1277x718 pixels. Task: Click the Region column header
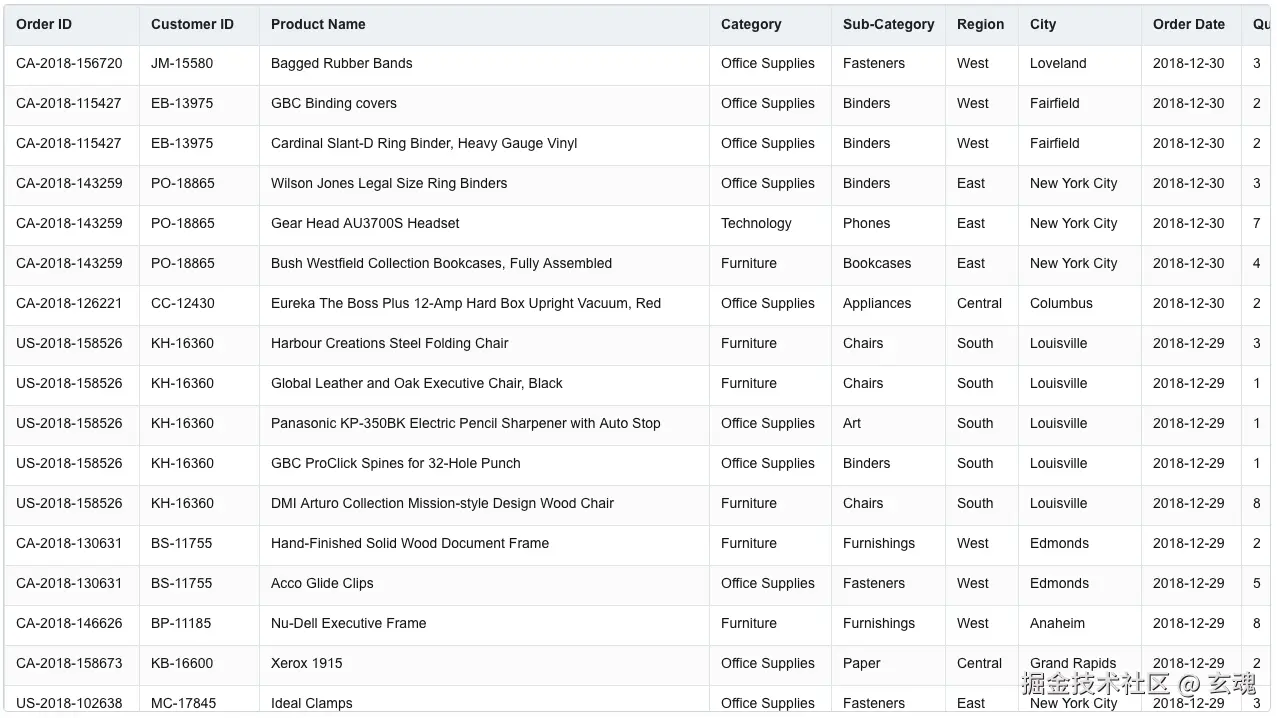(x=980, y=24)
